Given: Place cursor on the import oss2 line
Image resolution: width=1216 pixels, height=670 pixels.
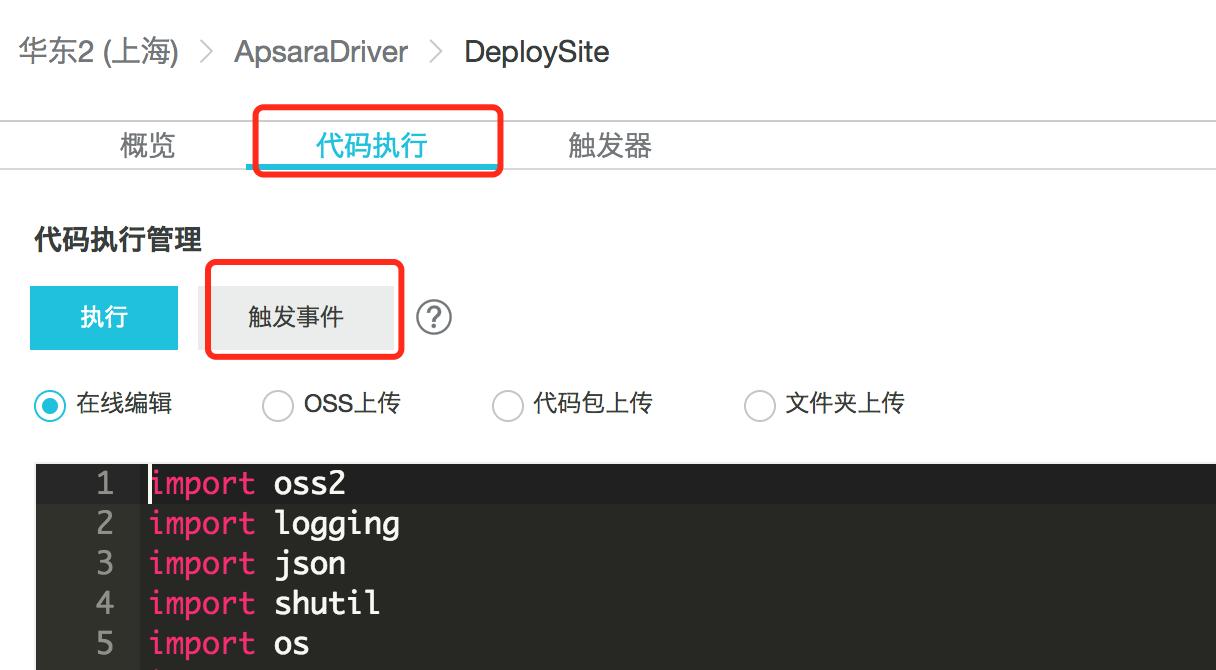Looking at the screenshot, I should [x=260, y=483].
